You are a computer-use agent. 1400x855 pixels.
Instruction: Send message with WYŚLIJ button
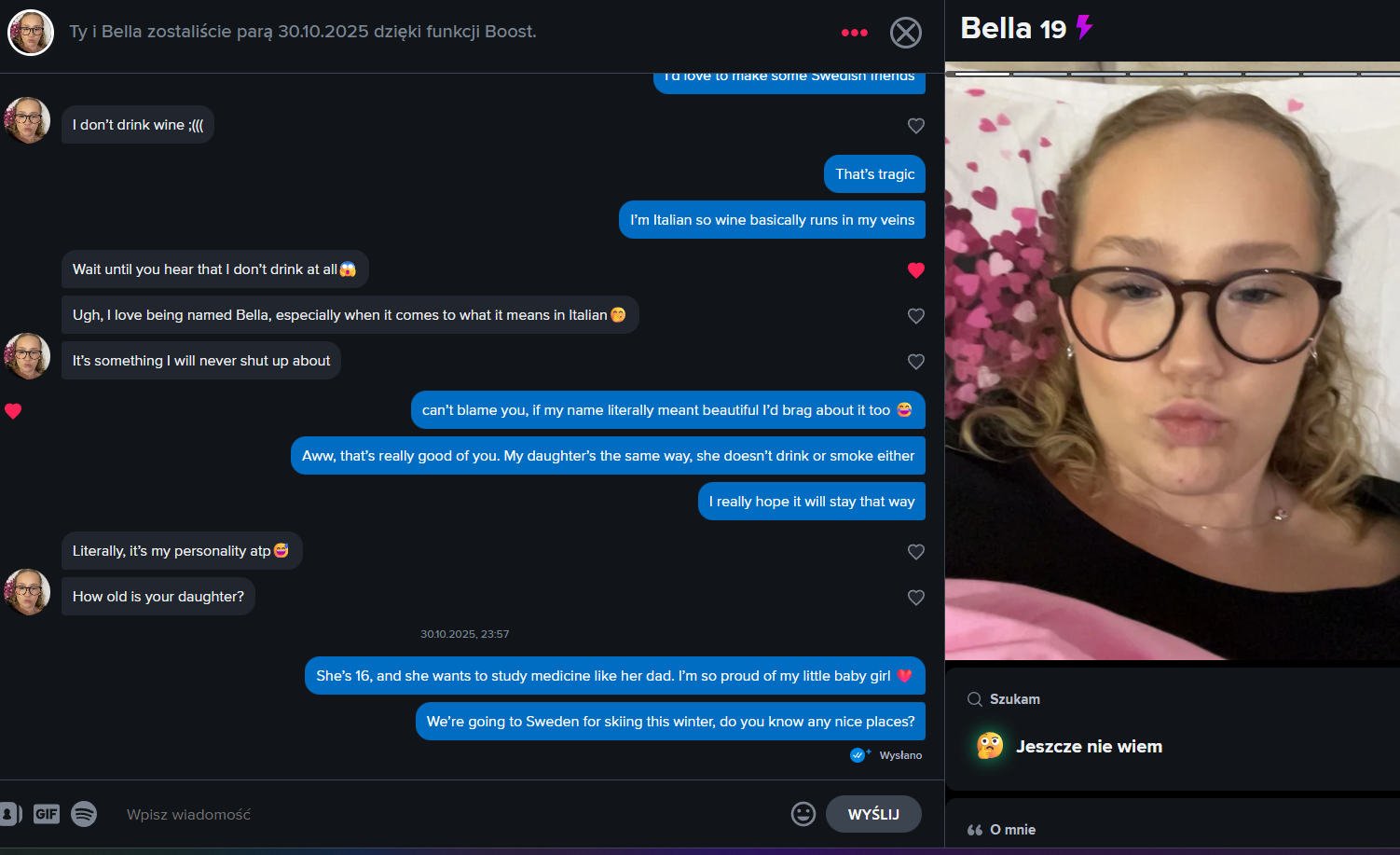[x=873, y=814]
